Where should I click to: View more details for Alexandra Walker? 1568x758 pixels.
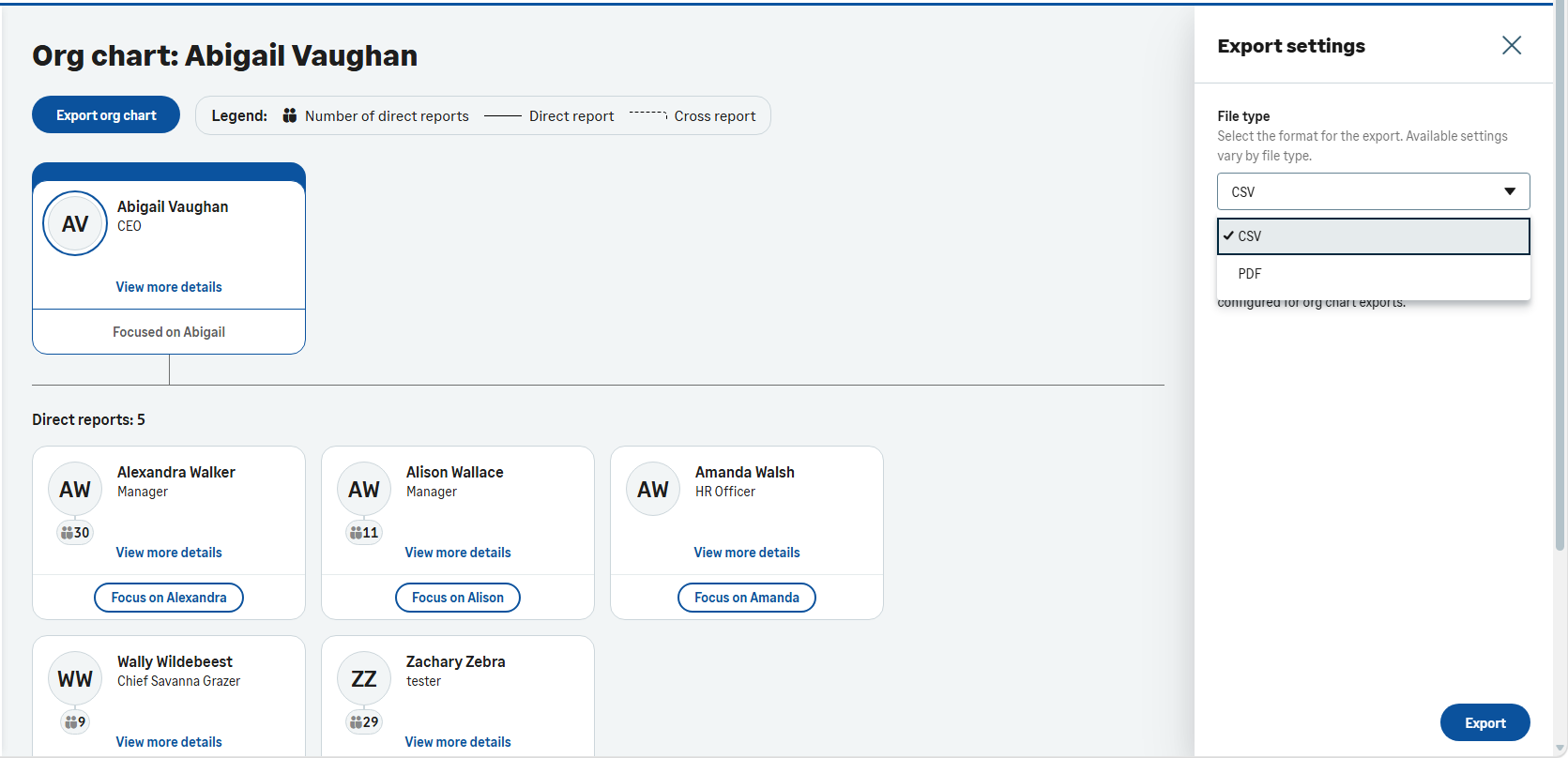coord(169,553)
